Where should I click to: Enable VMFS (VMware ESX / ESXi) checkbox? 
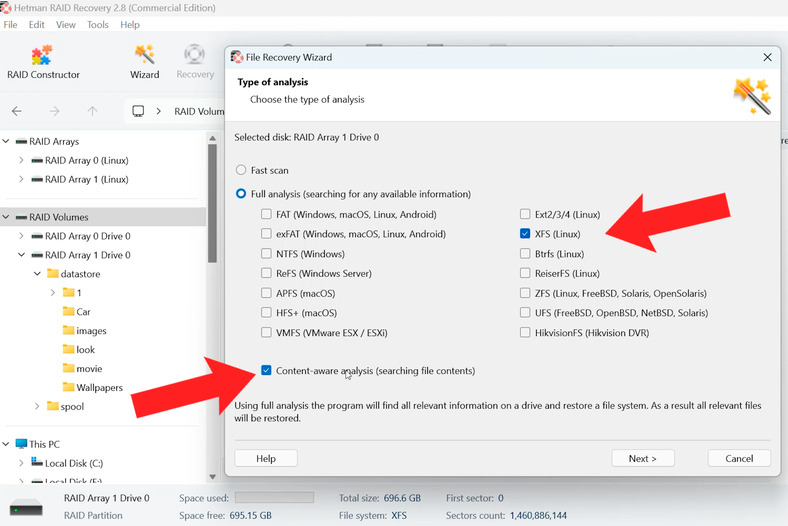tap(266, 332)
